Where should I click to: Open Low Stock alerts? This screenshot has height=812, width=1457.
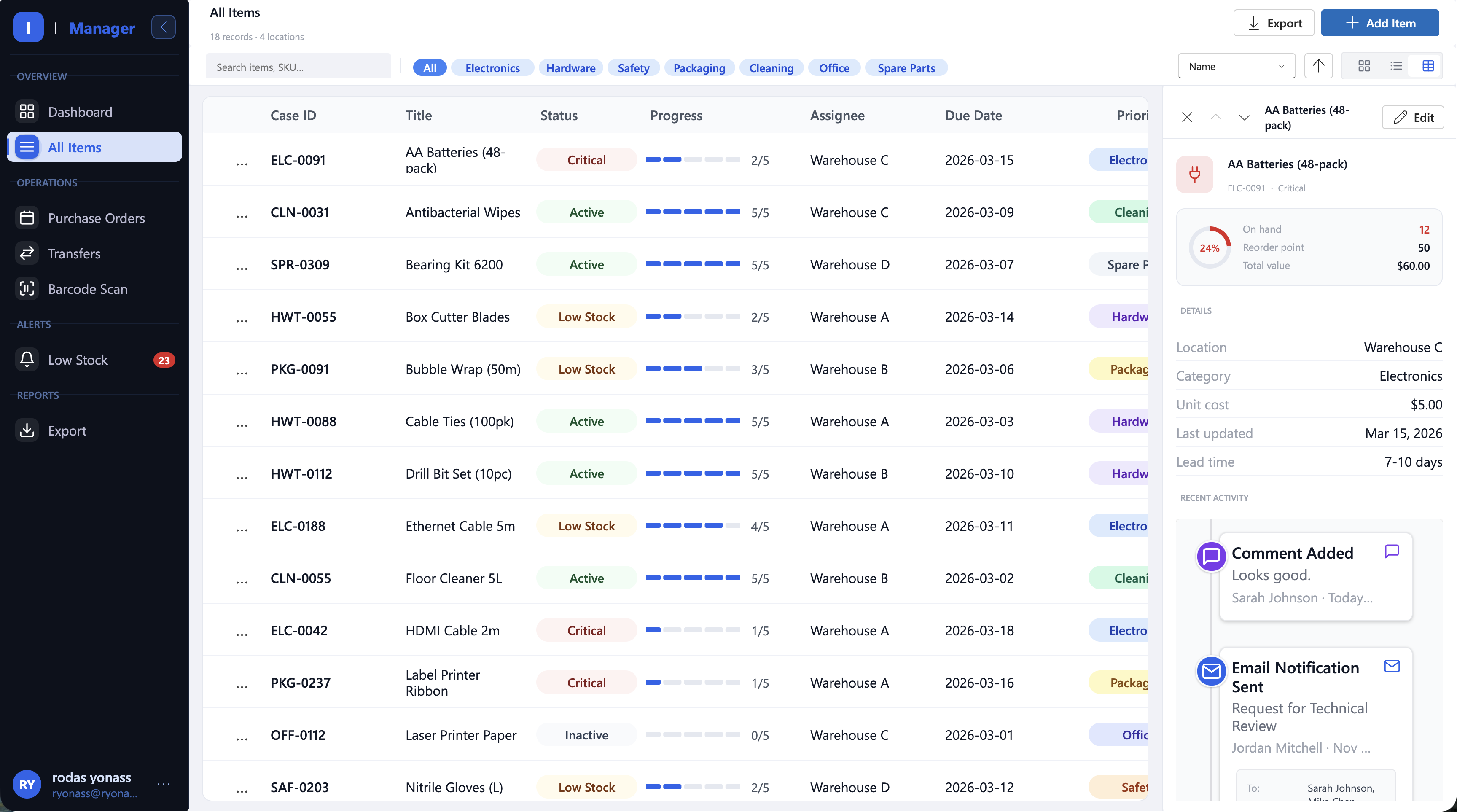pyautogui.click(x=94, y=360)
